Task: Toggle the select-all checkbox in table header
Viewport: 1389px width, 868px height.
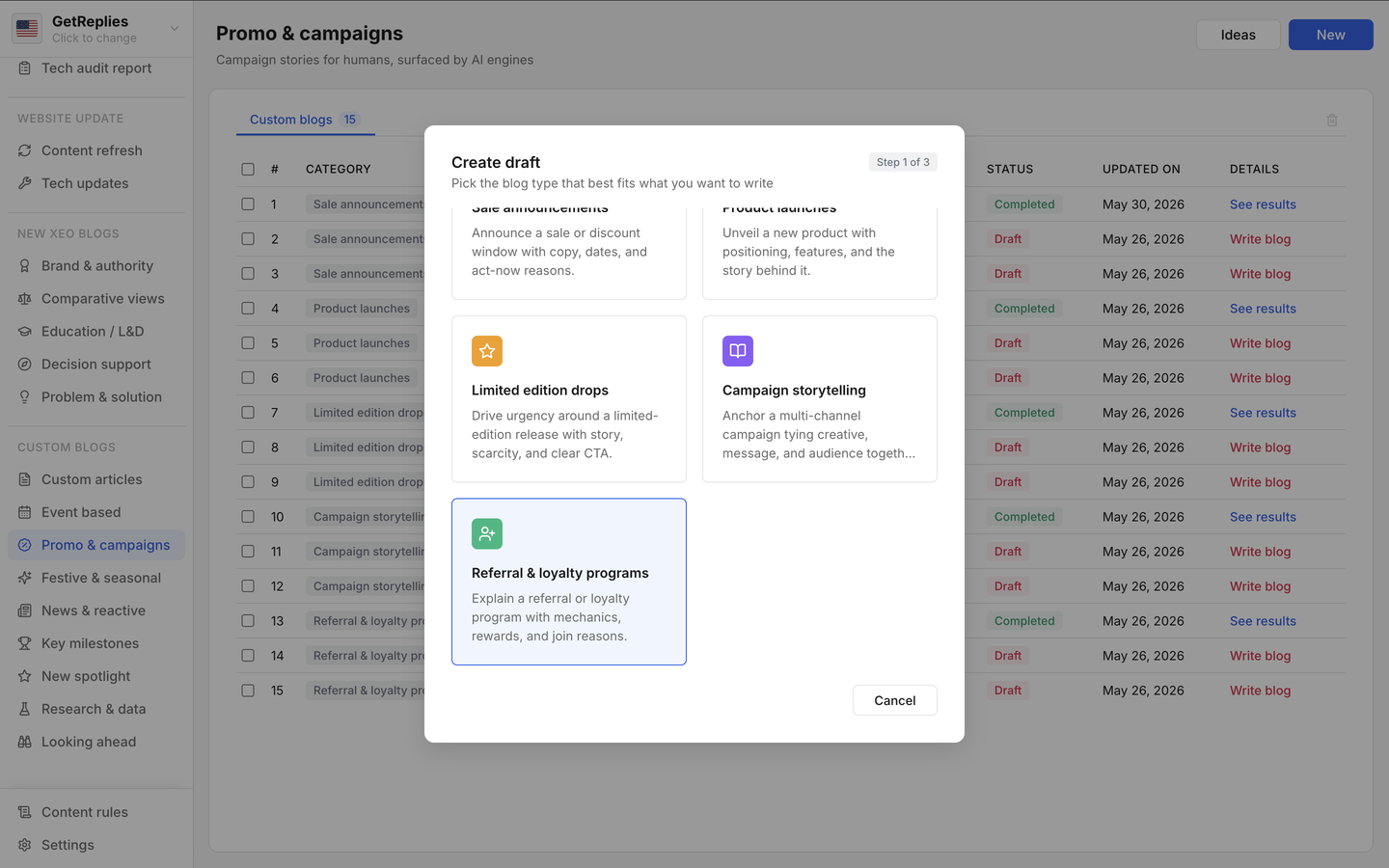Action: click(x=248, y=169)
